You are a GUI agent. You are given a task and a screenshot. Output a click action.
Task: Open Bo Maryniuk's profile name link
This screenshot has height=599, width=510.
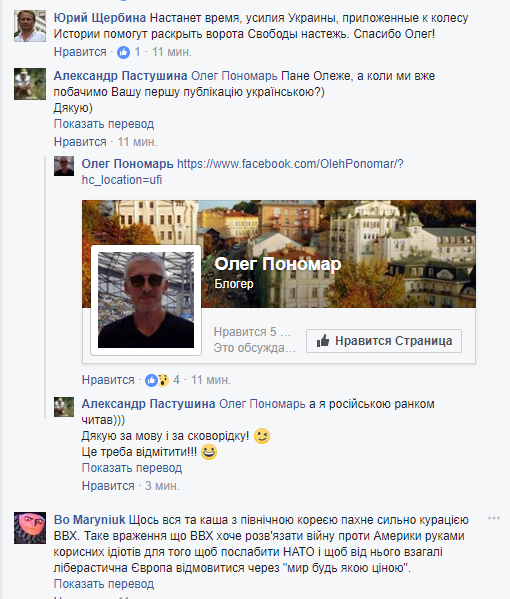pyautogui.click(x=89, y=520)
